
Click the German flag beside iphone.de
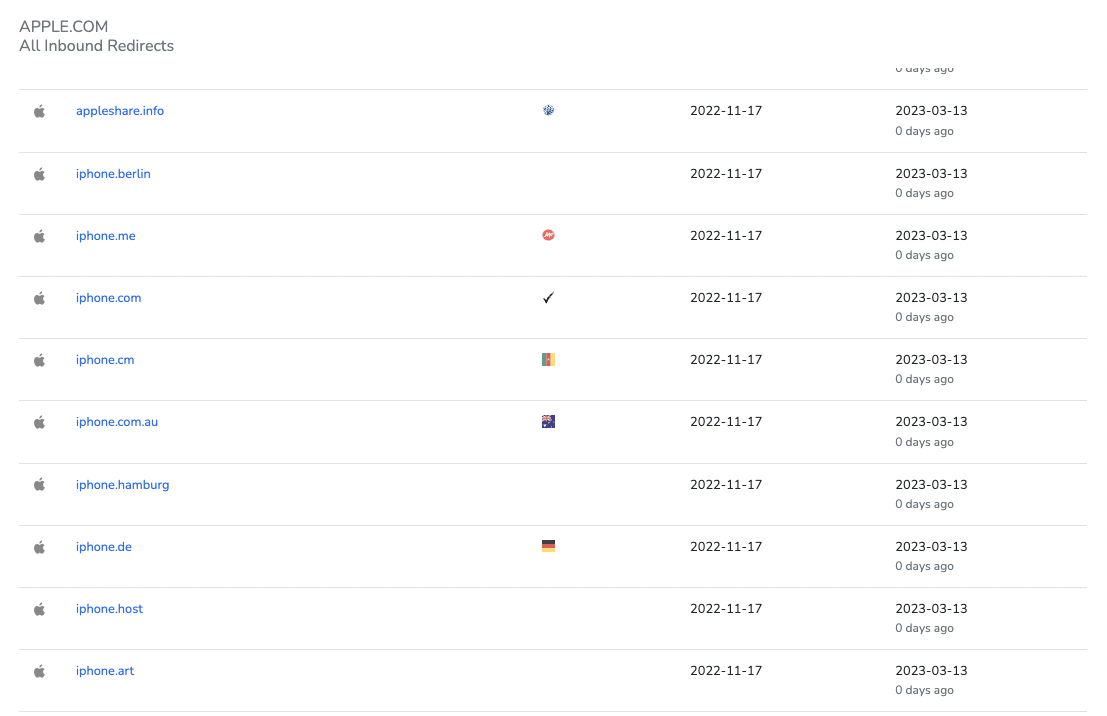548,547
